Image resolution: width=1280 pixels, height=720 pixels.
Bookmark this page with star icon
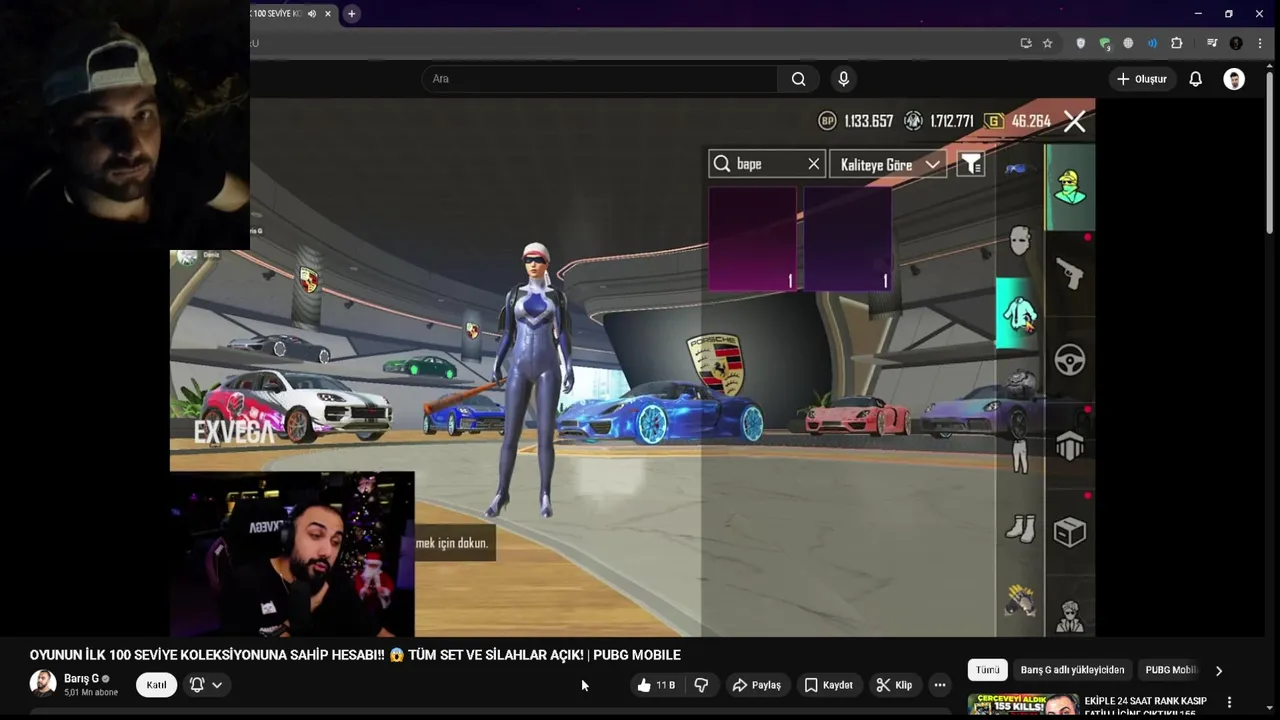1047,43
